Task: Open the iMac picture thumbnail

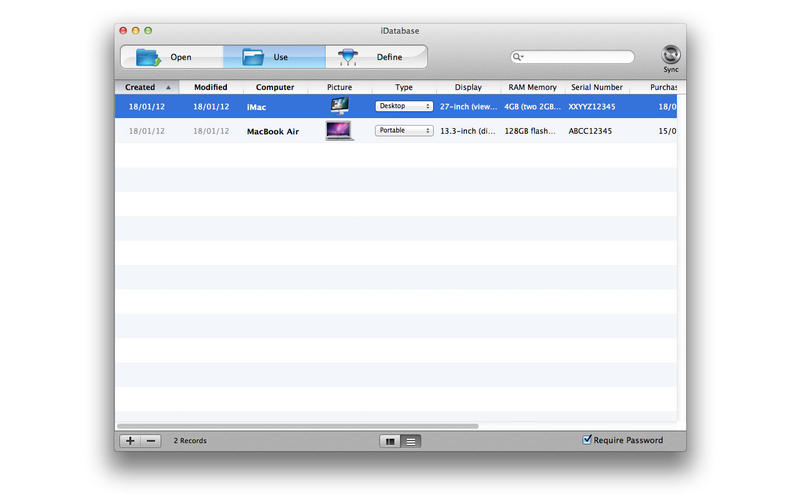Action: pyautogui.click(x=339, y=105)
